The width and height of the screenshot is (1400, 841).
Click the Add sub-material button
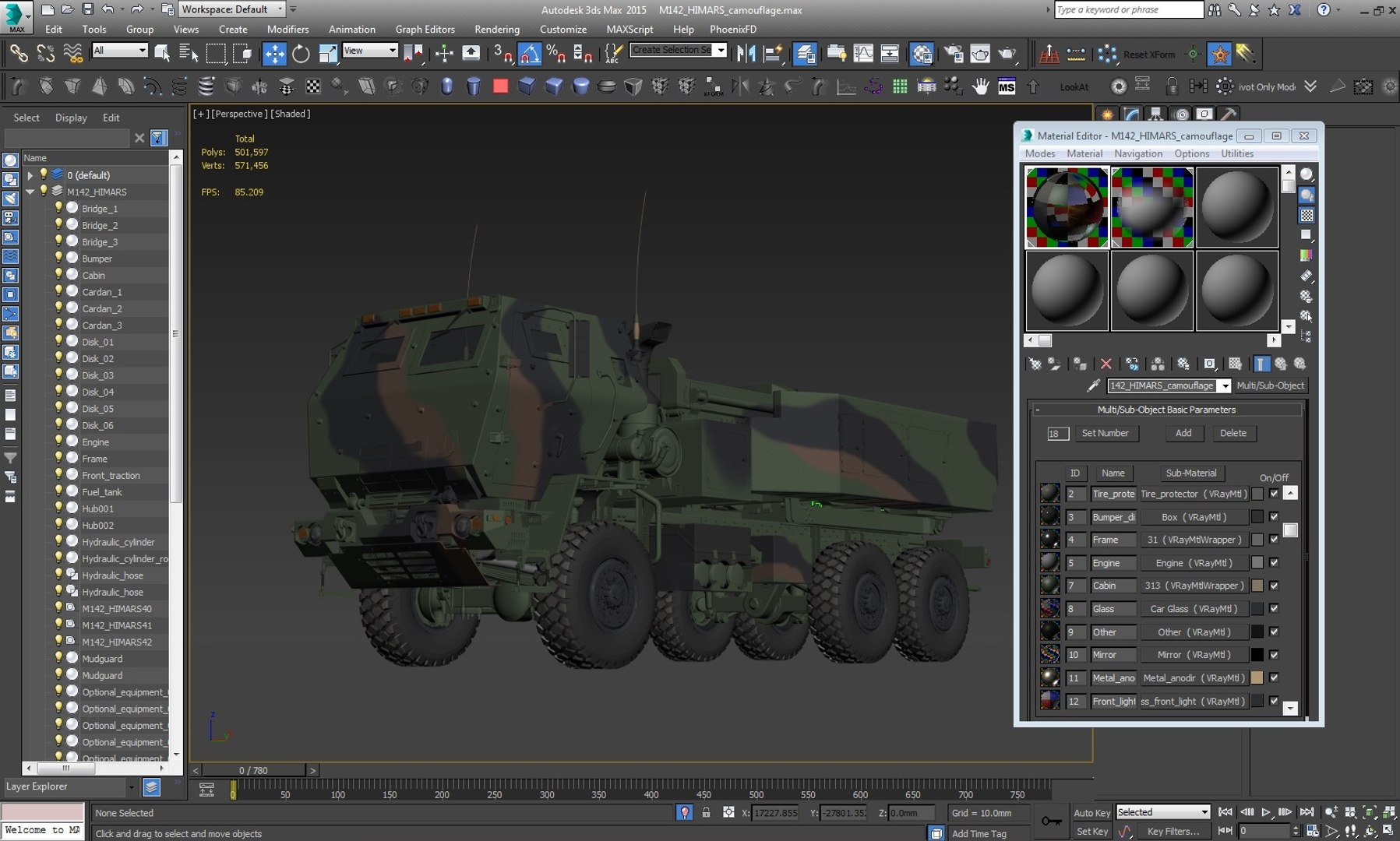click(x=1183, y=433)
